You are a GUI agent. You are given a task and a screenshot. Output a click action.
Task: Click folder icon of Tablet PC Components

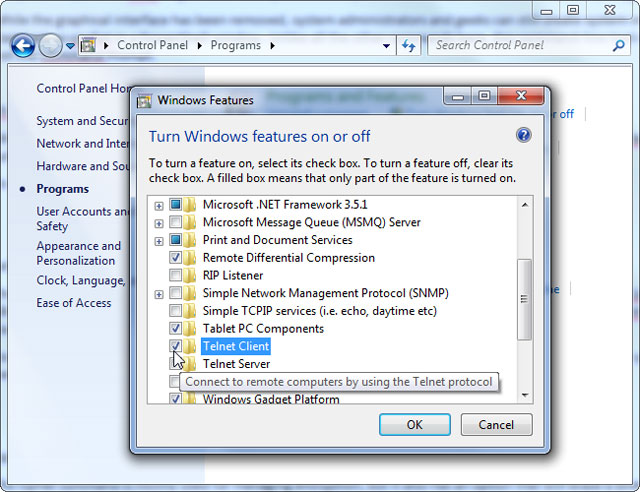click(189, 328)
